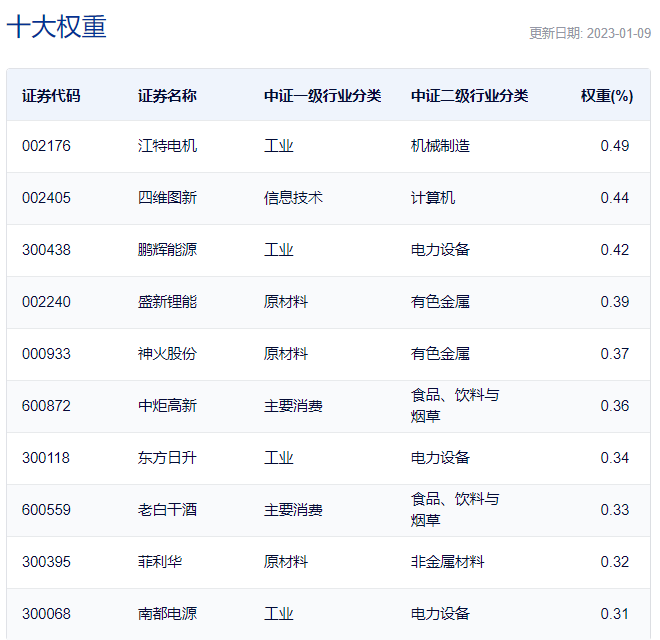This screenshot has width=660, height=640.
Task: Select the name 东方日升
Action: pyautogui.click(x=167, y=458)
